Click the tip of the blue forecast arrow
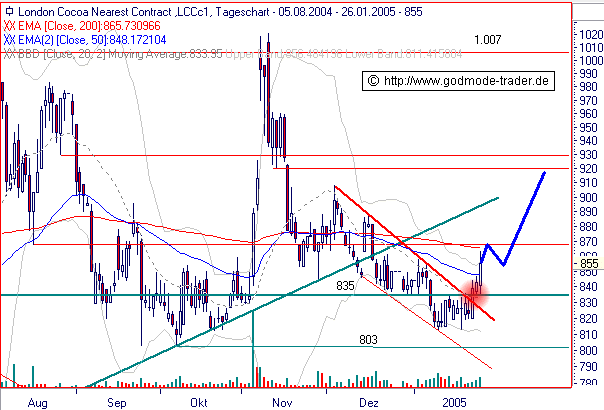The image size is (604, 410). tap(545, 173)
